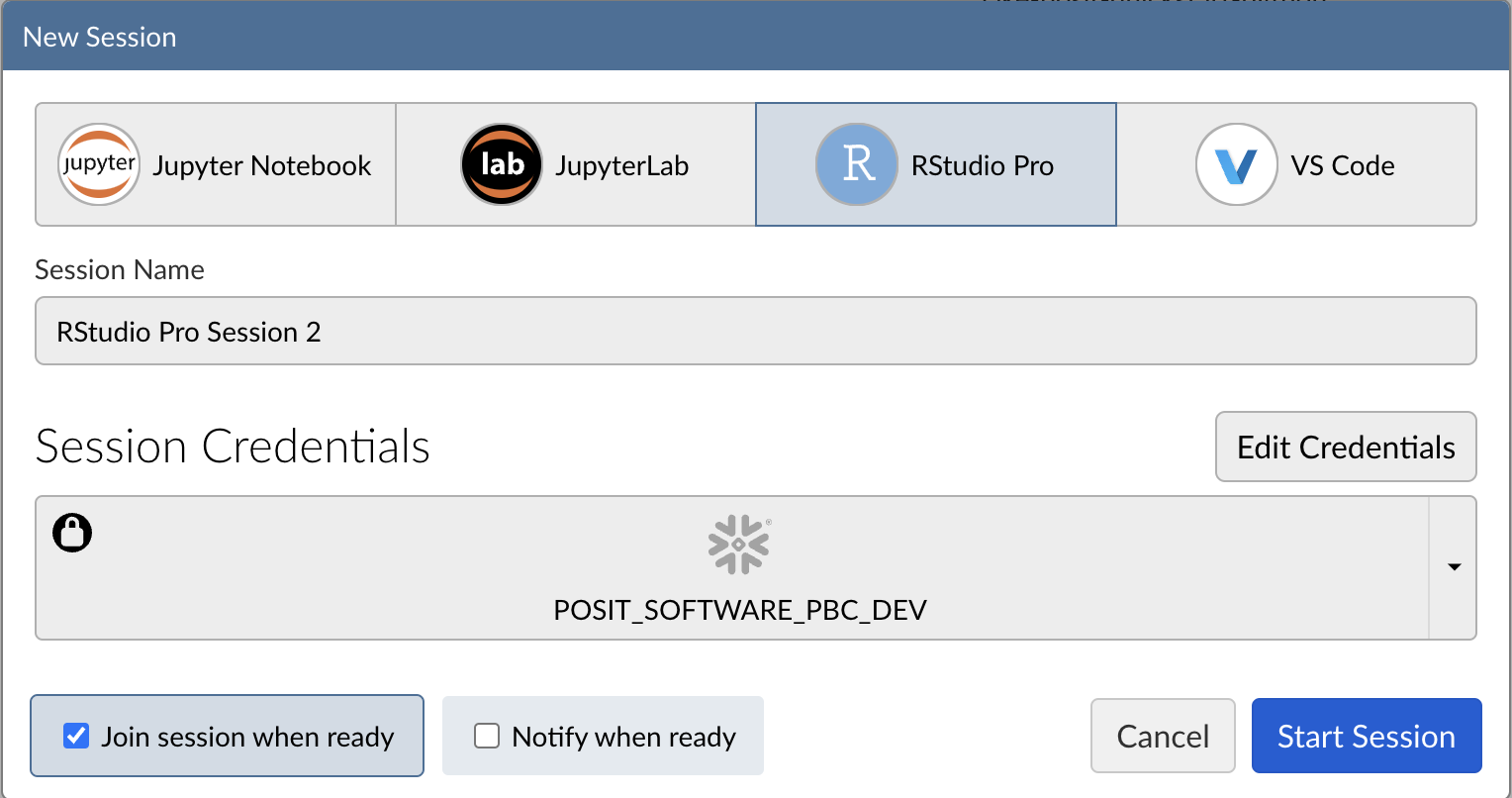The width and height of the screenshot is (1512, 798).
Task: Uncheck the Join session when ready checkbox
Action: click(x=76, y=736)
